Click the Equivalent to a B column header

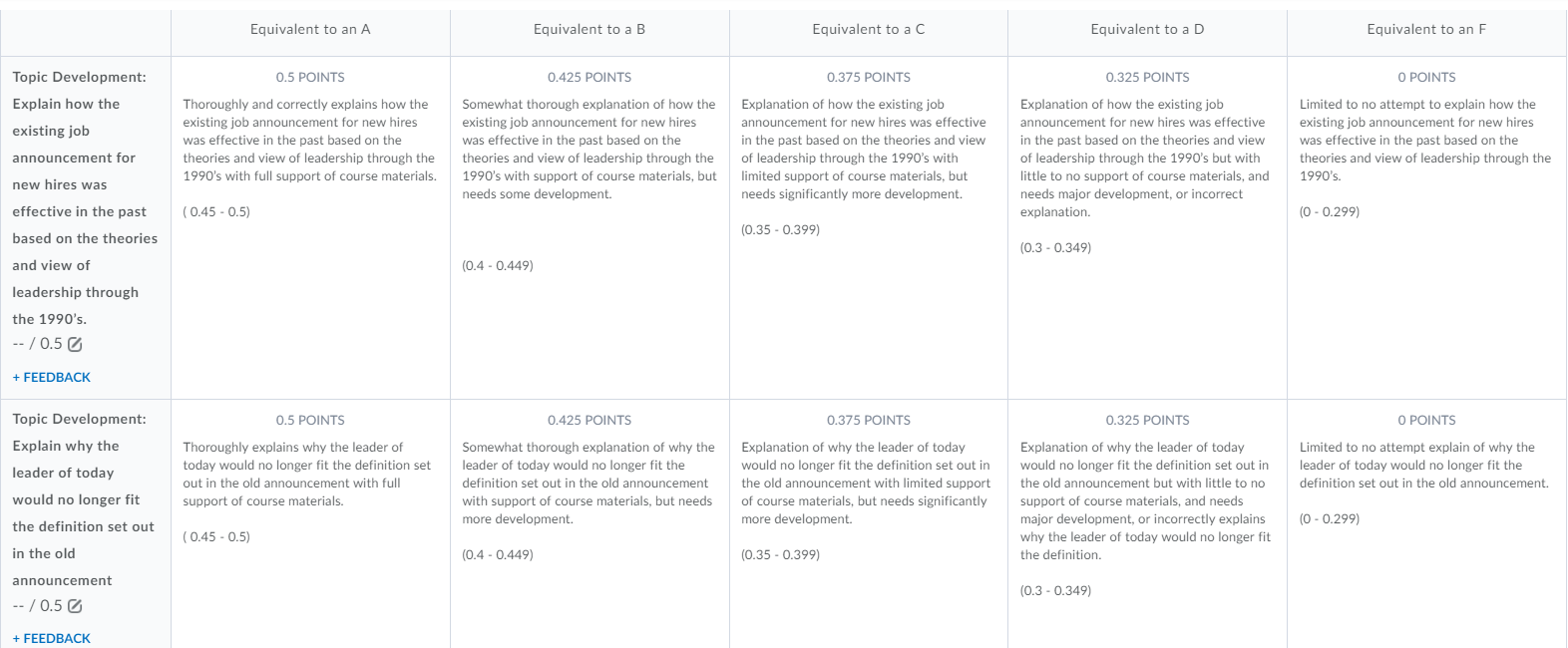click(x=589, y=29)
